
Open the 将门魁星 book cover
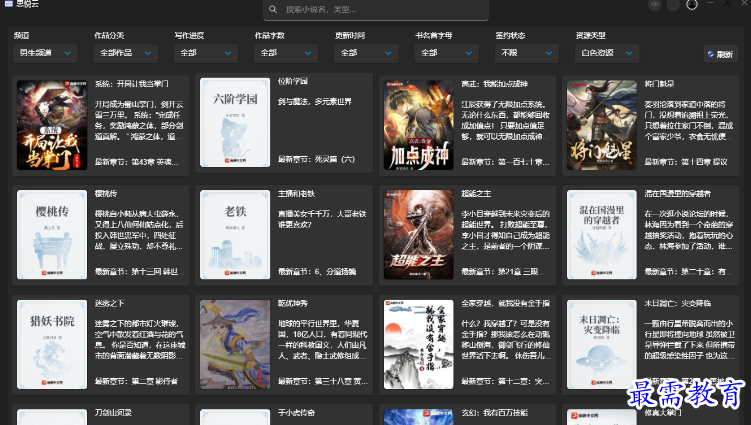602,125
